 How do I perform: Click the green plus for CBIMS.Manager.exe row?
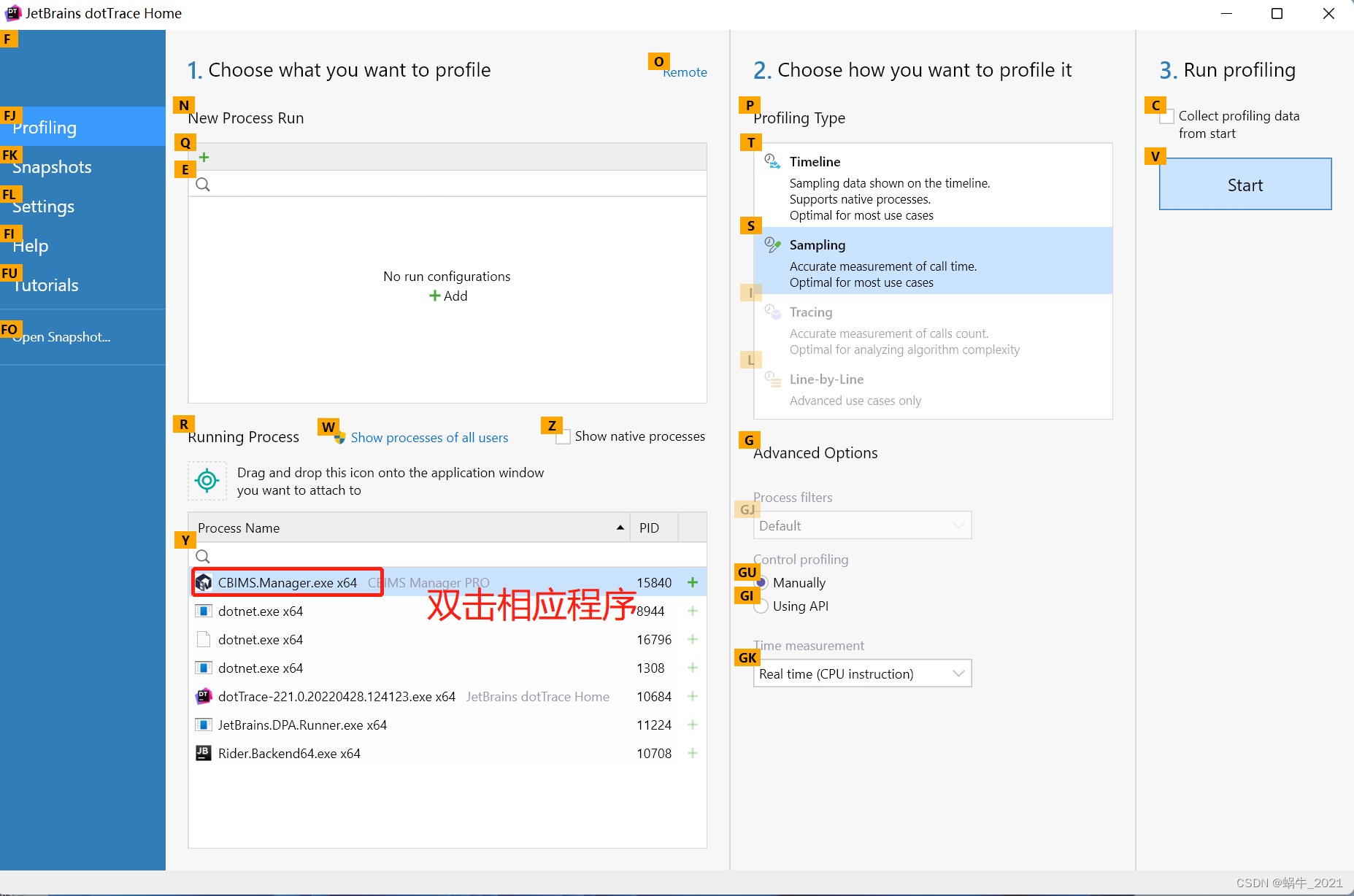coord(693,582)
